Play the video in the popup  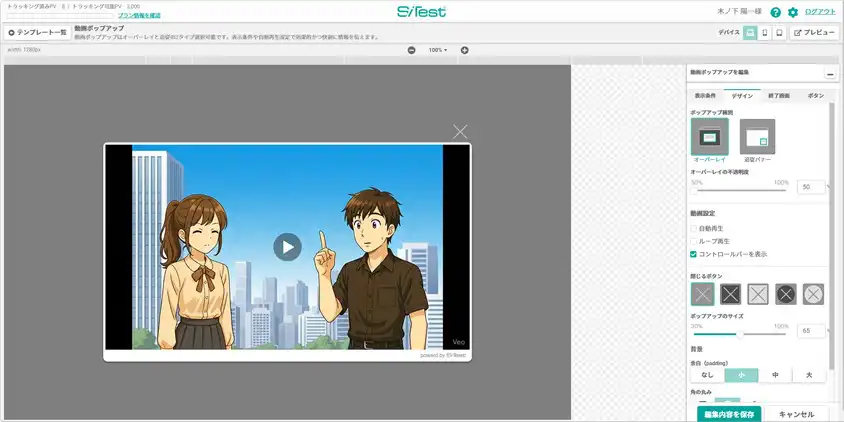click(287, 247)
